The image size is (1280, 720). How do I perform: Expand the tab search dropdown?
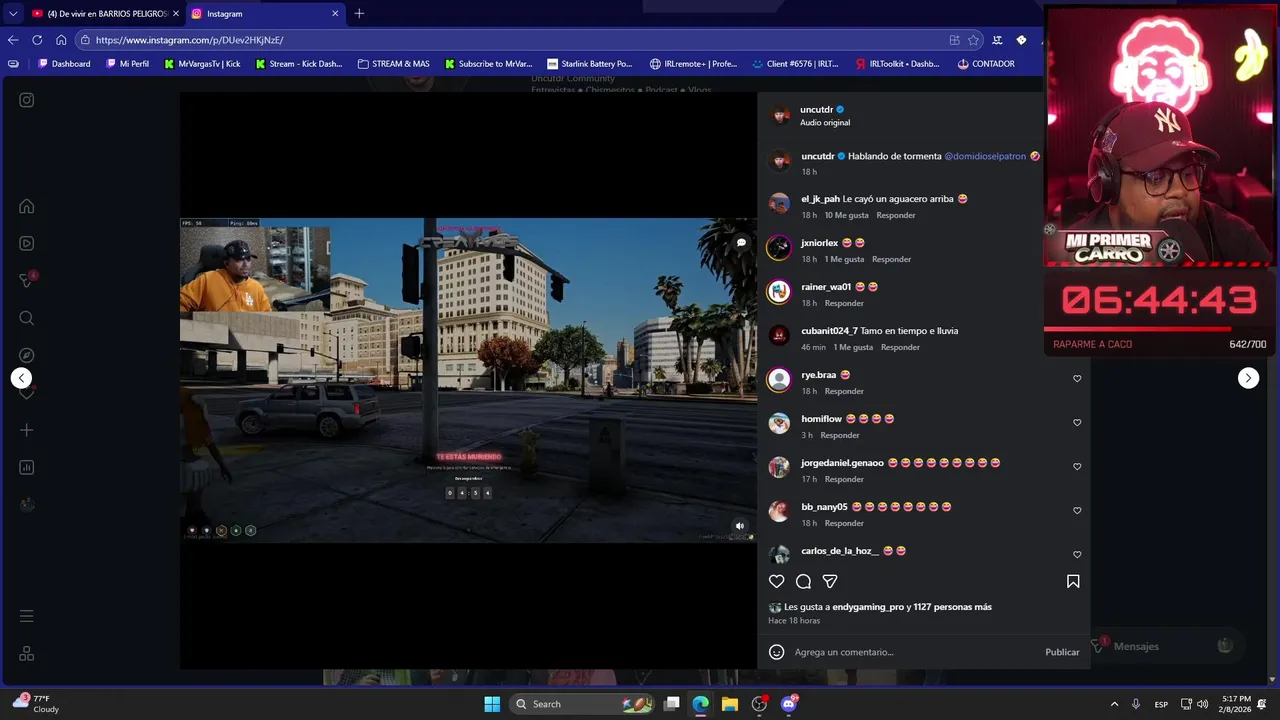coord(12,14)
